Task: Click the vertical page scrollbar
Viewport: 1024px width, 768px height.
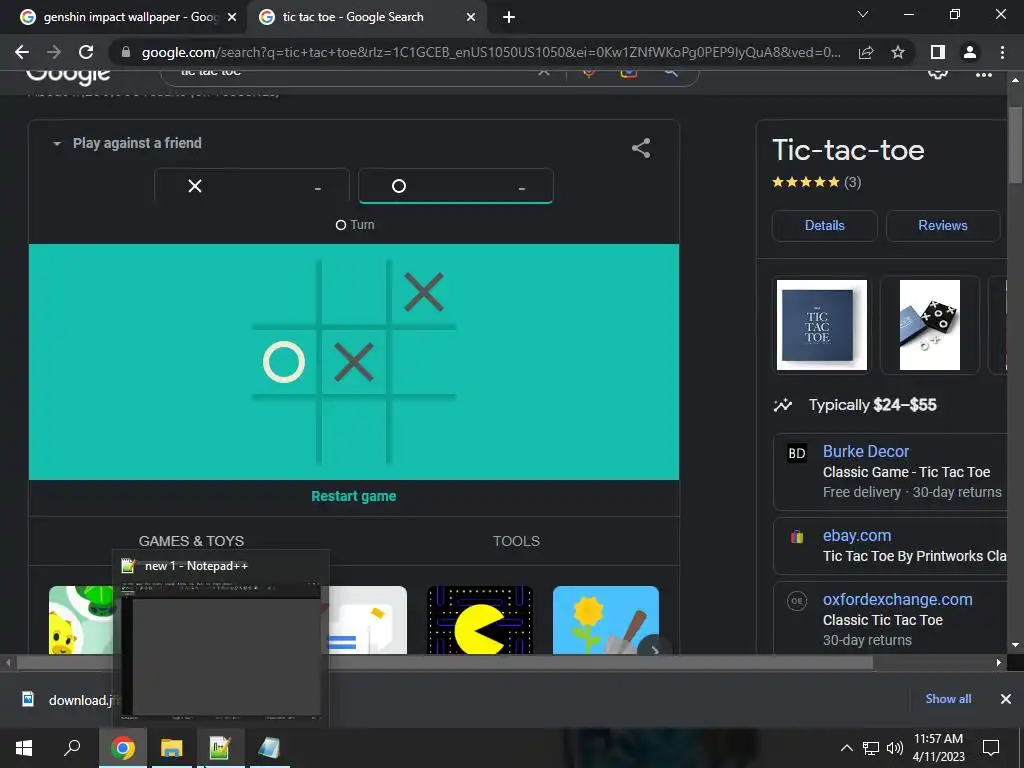Action: click(x=1015, y=144)
